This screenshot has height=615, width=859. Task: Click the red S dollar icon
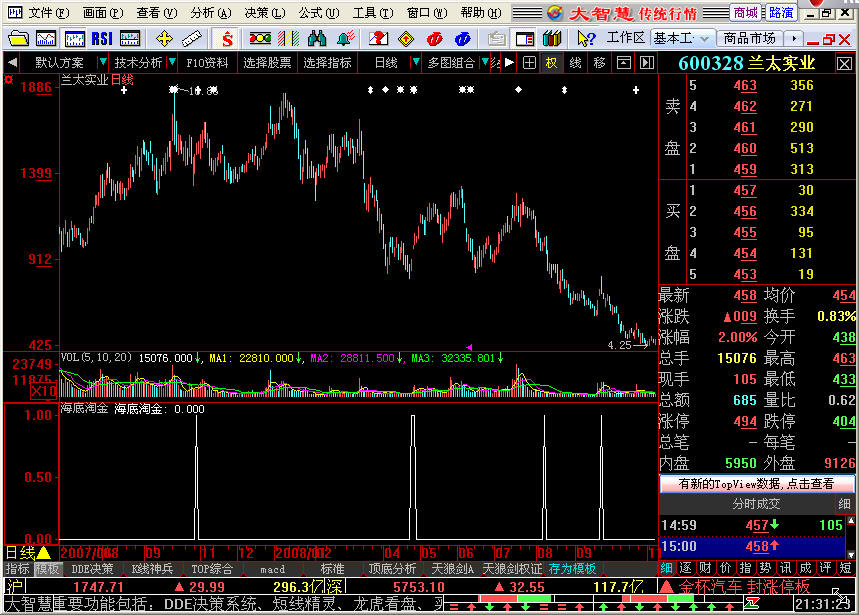click(227, 39)
